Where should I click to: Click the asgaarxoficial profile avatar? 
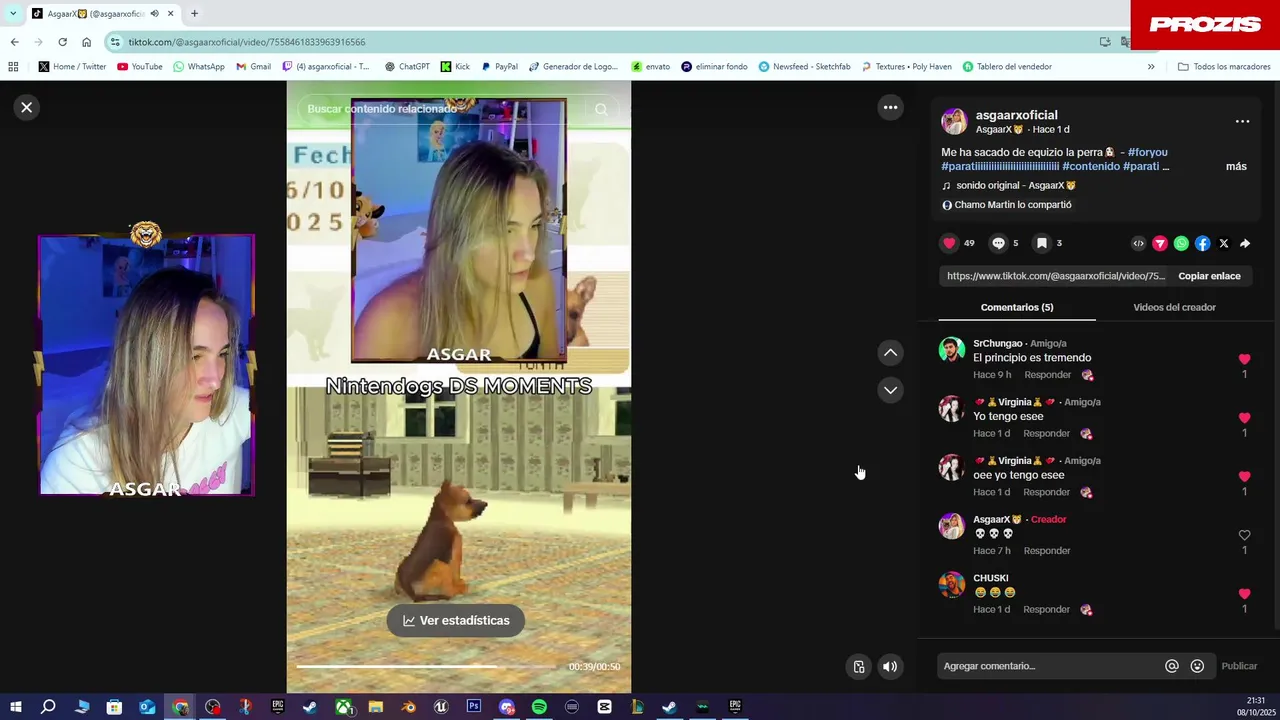954,121
